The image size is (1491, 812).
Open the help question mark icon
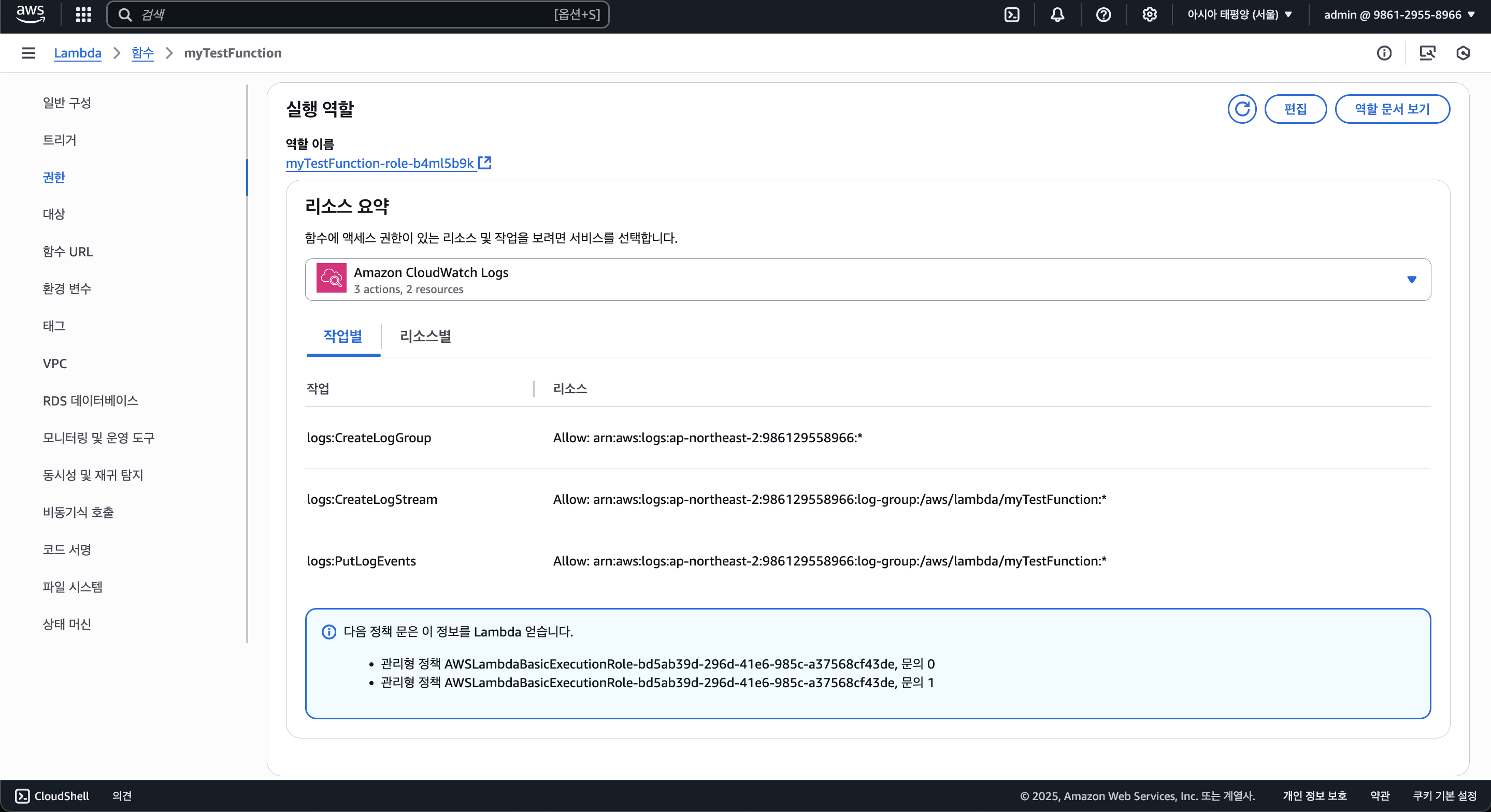(1103, 15)
